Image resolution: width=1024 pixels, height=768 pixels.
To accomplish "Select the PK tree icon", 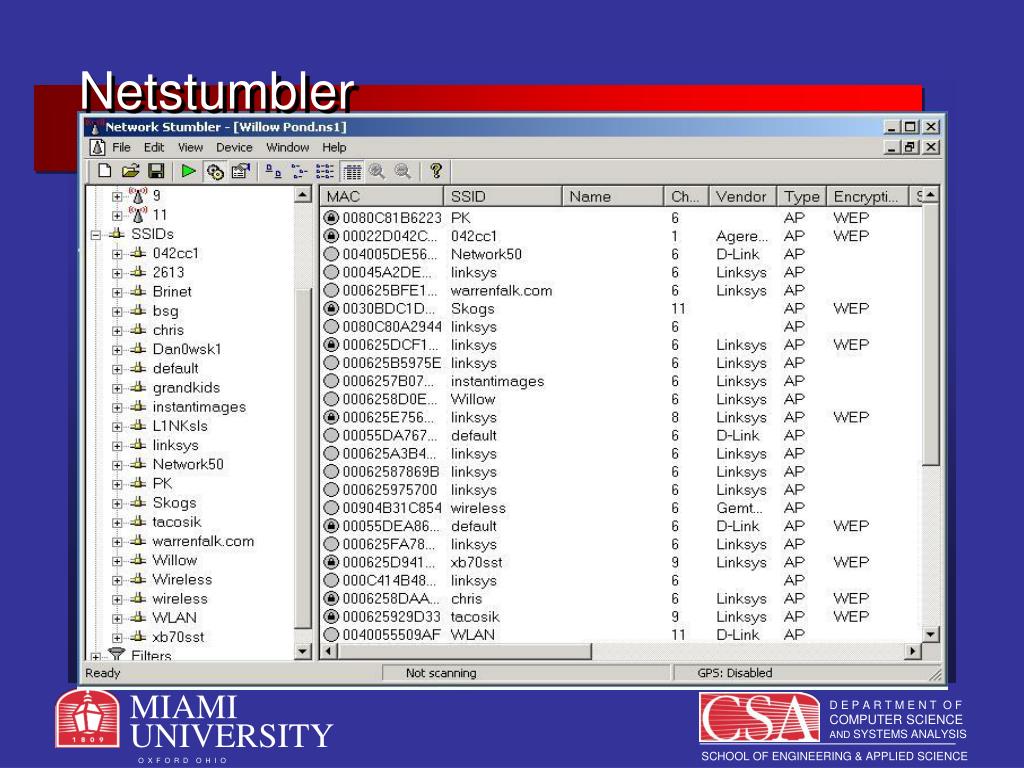I will click(x=138, y=483).
